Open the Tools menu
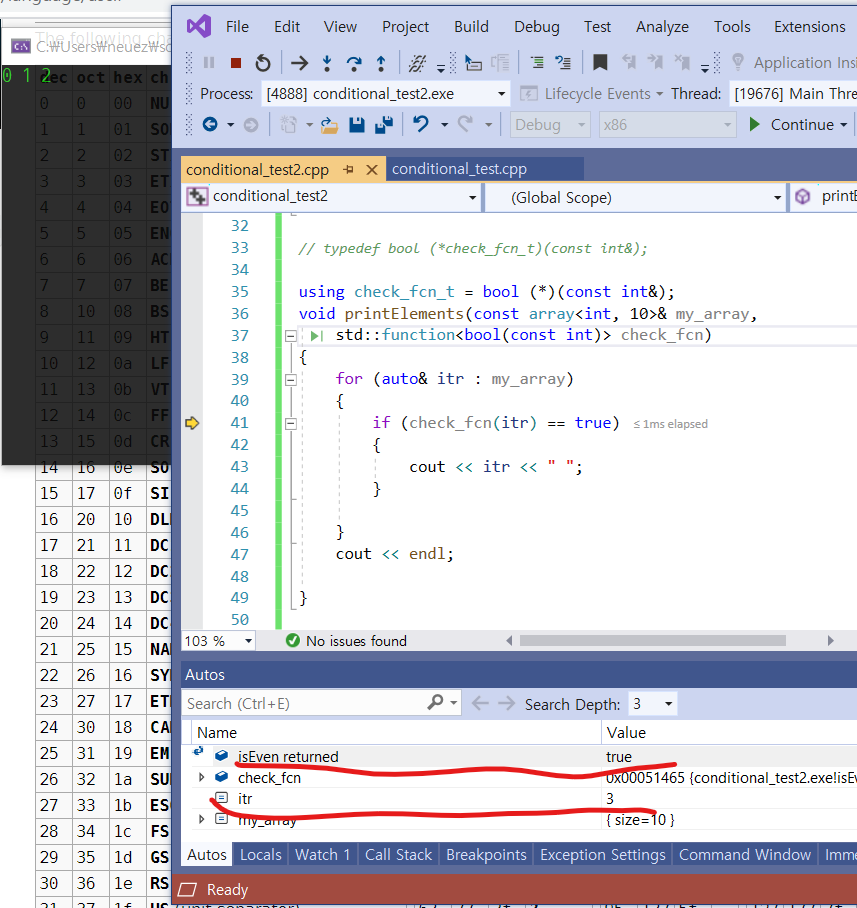 pos(732,27)
